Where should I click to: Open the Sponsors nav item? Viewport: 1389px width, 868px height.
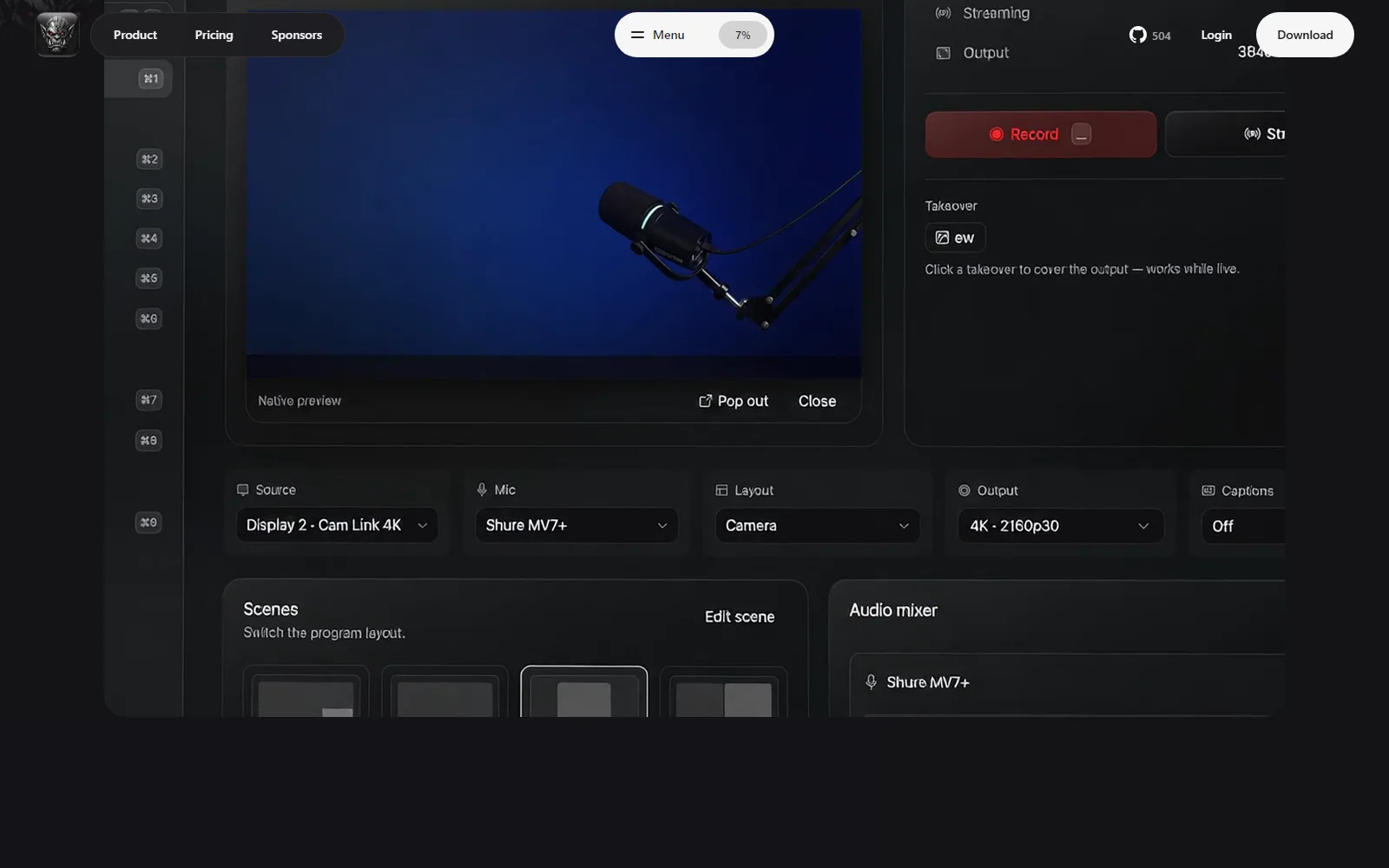pos(296,35)
